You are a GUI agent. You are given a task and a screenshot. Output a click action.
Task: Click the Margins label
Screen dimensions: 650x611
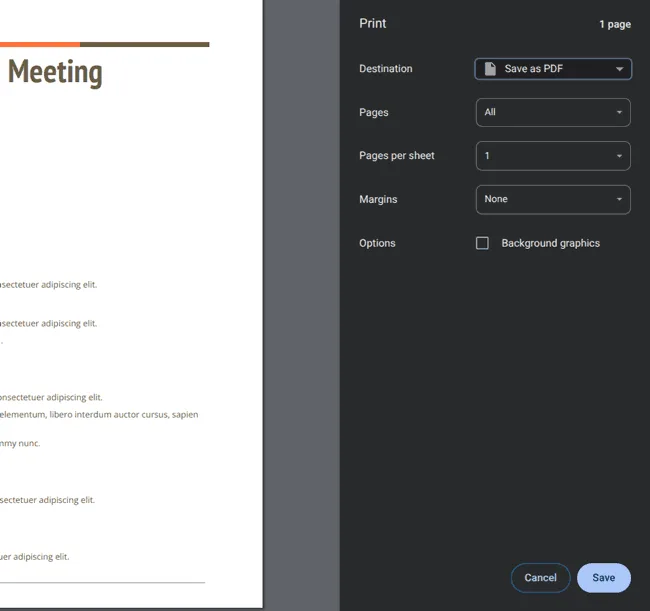pyautogui.click(x=378, y=200)
